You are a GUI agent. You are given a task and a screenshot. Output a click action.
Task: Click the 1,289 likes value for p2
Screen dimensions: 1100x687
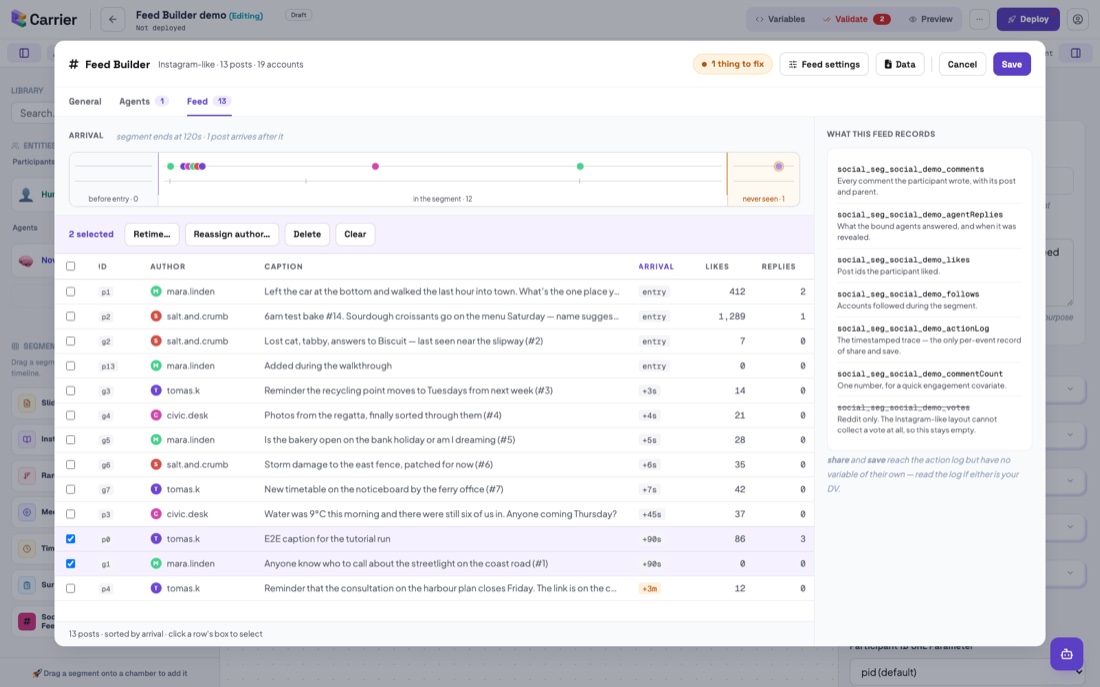(732, 316)
